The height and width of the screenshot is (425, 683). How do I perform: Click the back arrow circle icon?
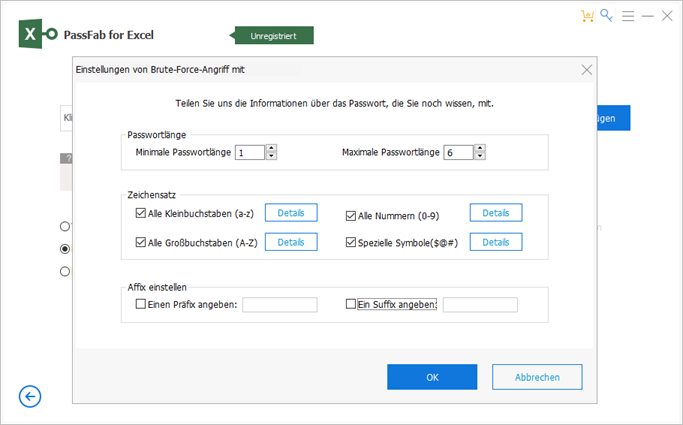tap(30, 397)
